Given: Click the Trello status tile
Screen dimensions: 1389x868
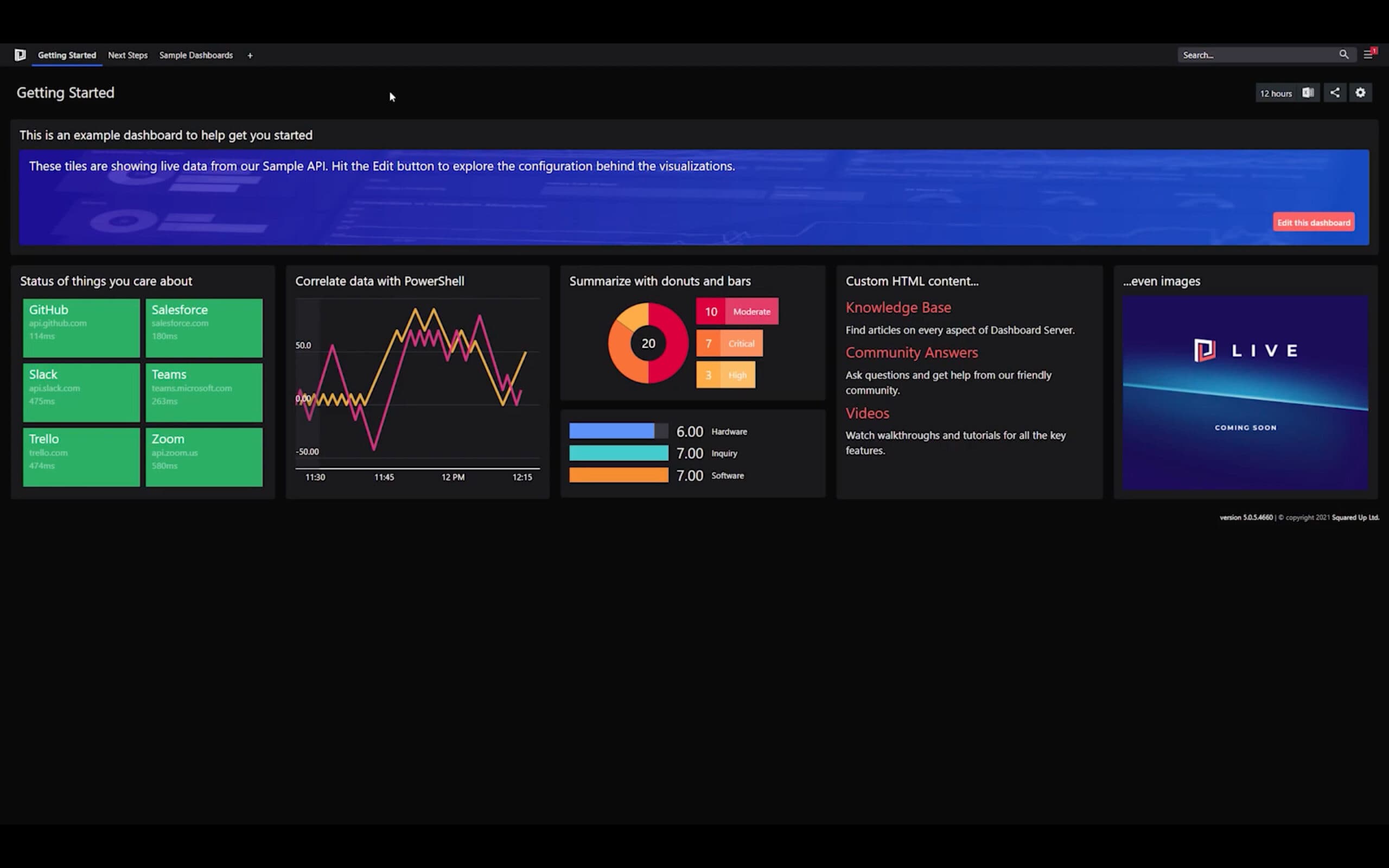Looking at the screenshot, I should click(81, 457).
